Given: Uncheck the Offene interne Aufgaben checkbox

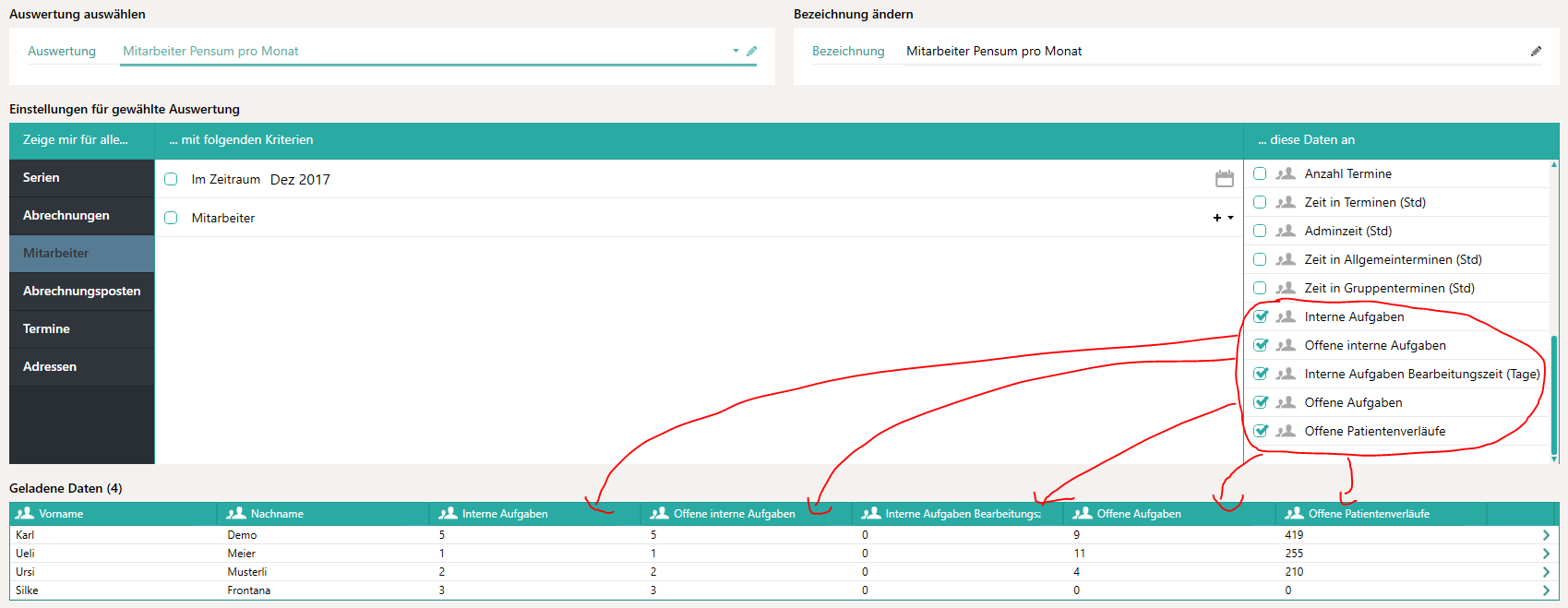Looking at the screenshot, I should coord(1261,345).
